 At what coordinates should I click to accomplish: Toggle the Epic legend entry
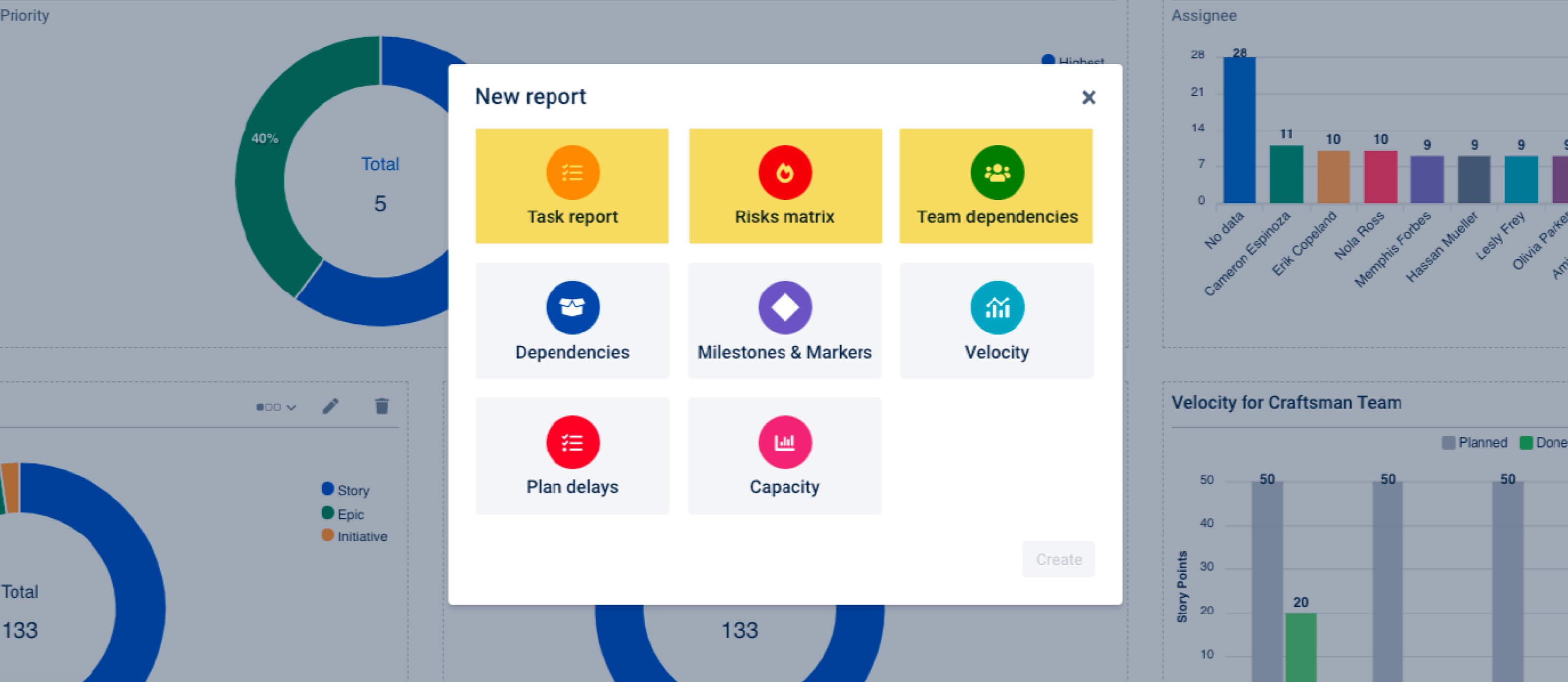pyautogui.click(x=343, y=514)
